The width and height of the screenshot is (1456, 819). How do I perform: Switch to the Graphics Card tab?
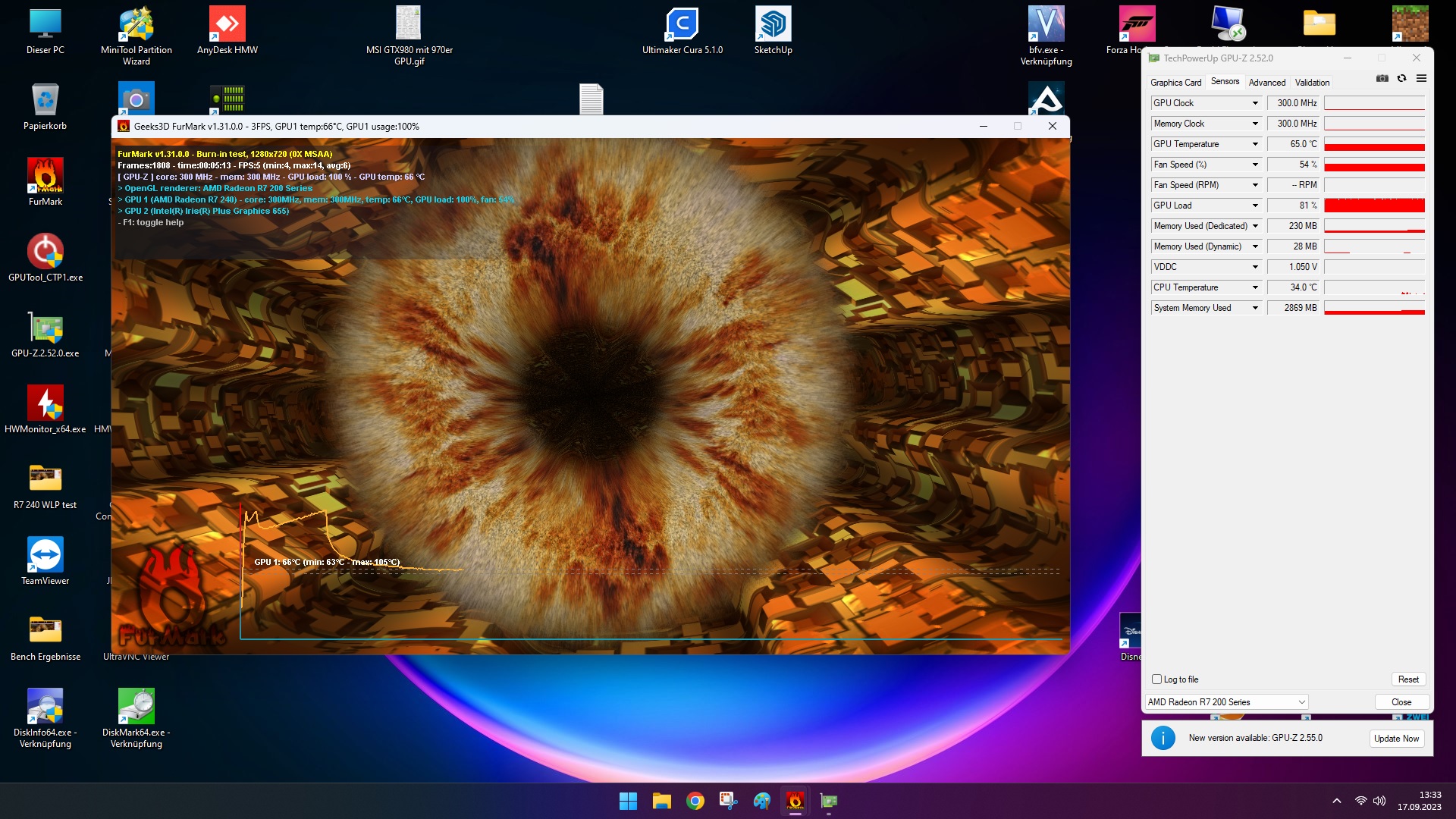click(1175, 83)
